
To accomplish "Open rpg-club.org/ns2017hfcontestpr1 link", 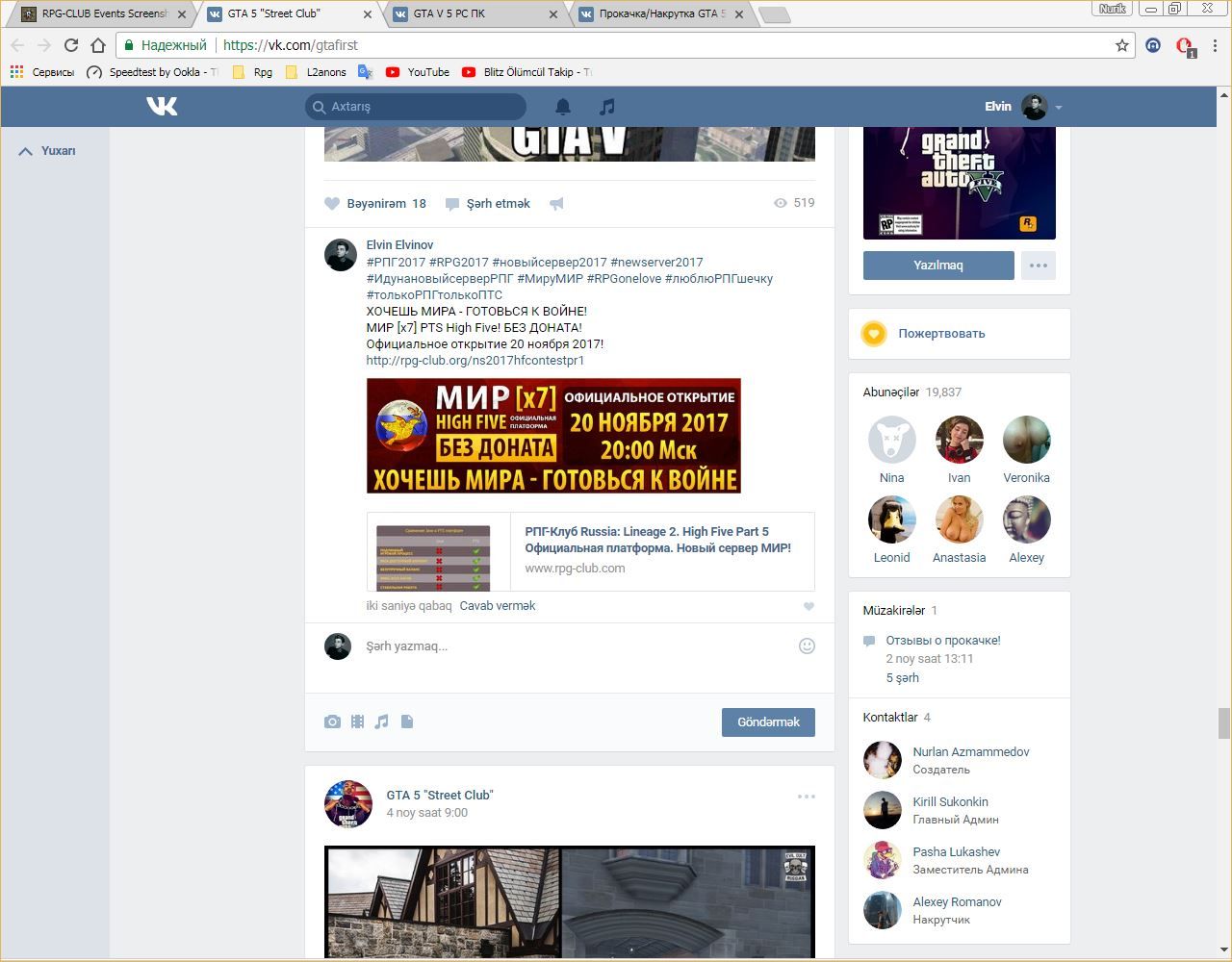I will tap(475, 361).
